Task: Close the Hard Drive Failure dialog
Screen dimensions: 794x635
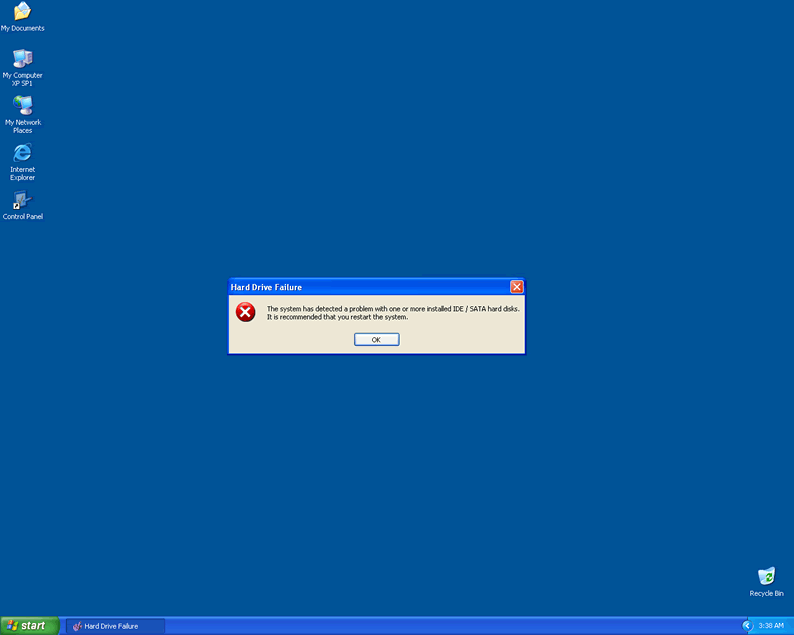Action: pyautogui.click(x=517, y=287)
